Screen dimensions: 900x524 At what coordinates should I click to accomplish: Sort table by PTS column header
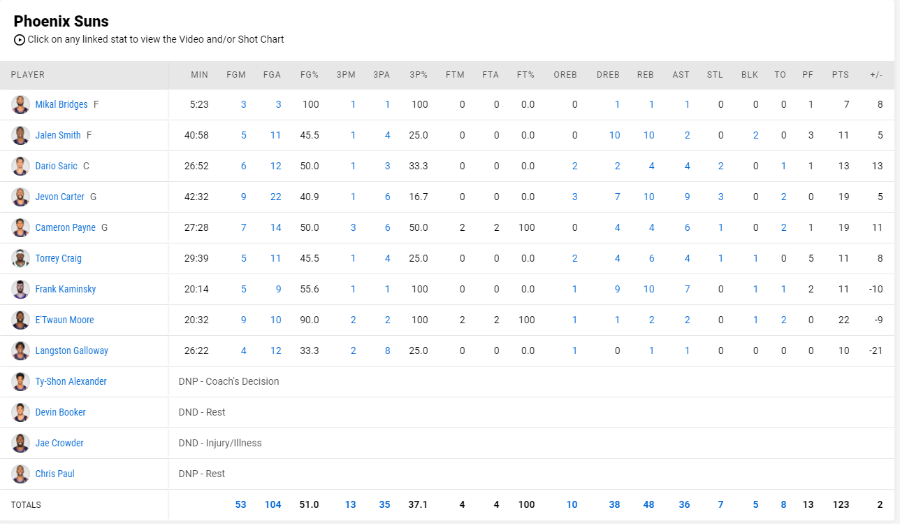point(840,75)
